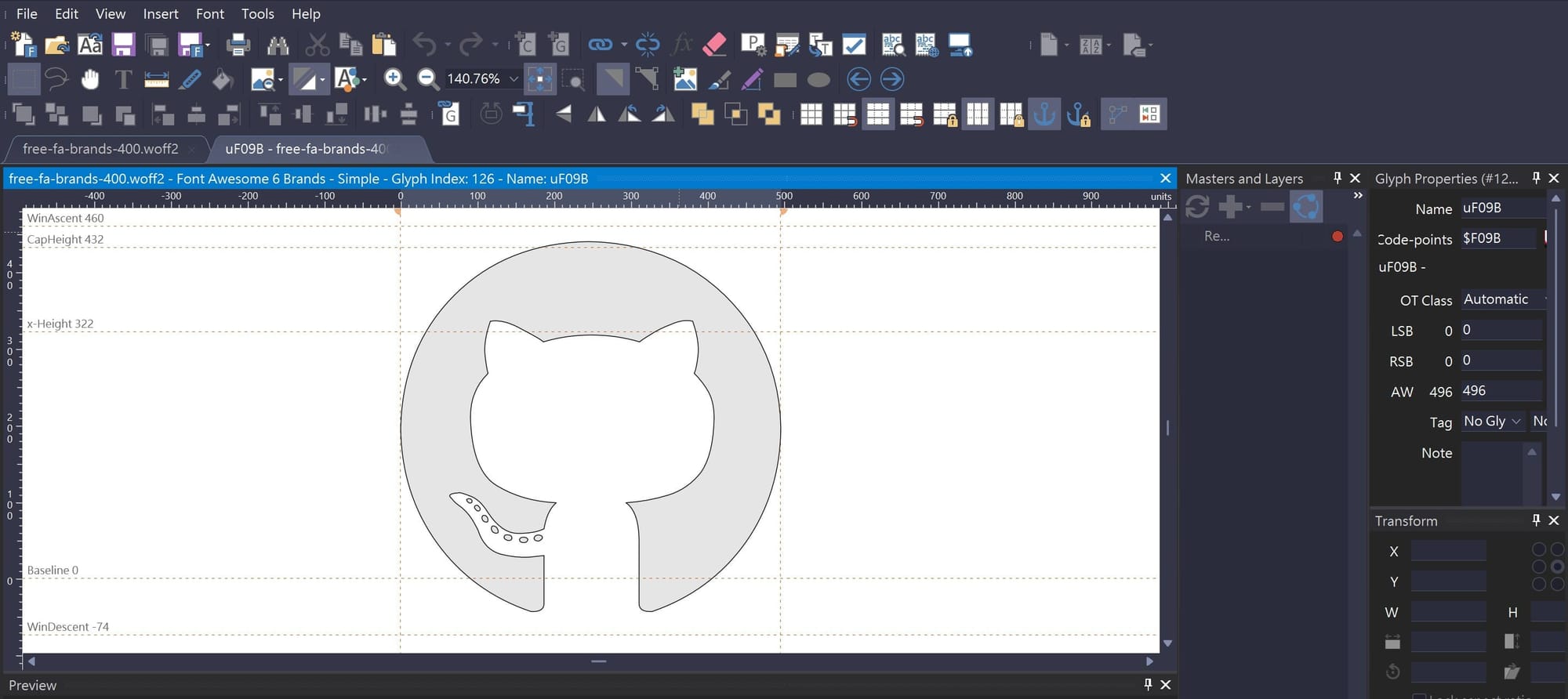This screenshot has width=1568, height=699.
Task: Go to previous glyph with left arrow
Action: [x=859, y=79]
